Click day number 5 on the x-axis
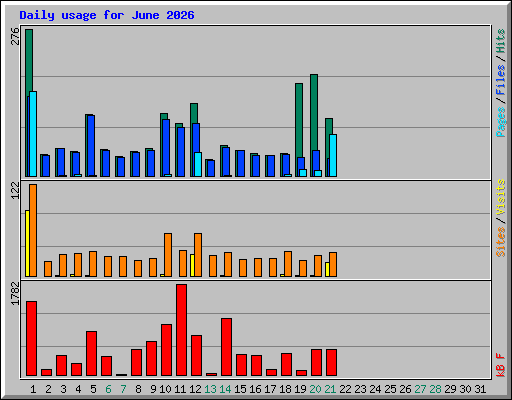512x400 pixels. [x=93, y=389]
